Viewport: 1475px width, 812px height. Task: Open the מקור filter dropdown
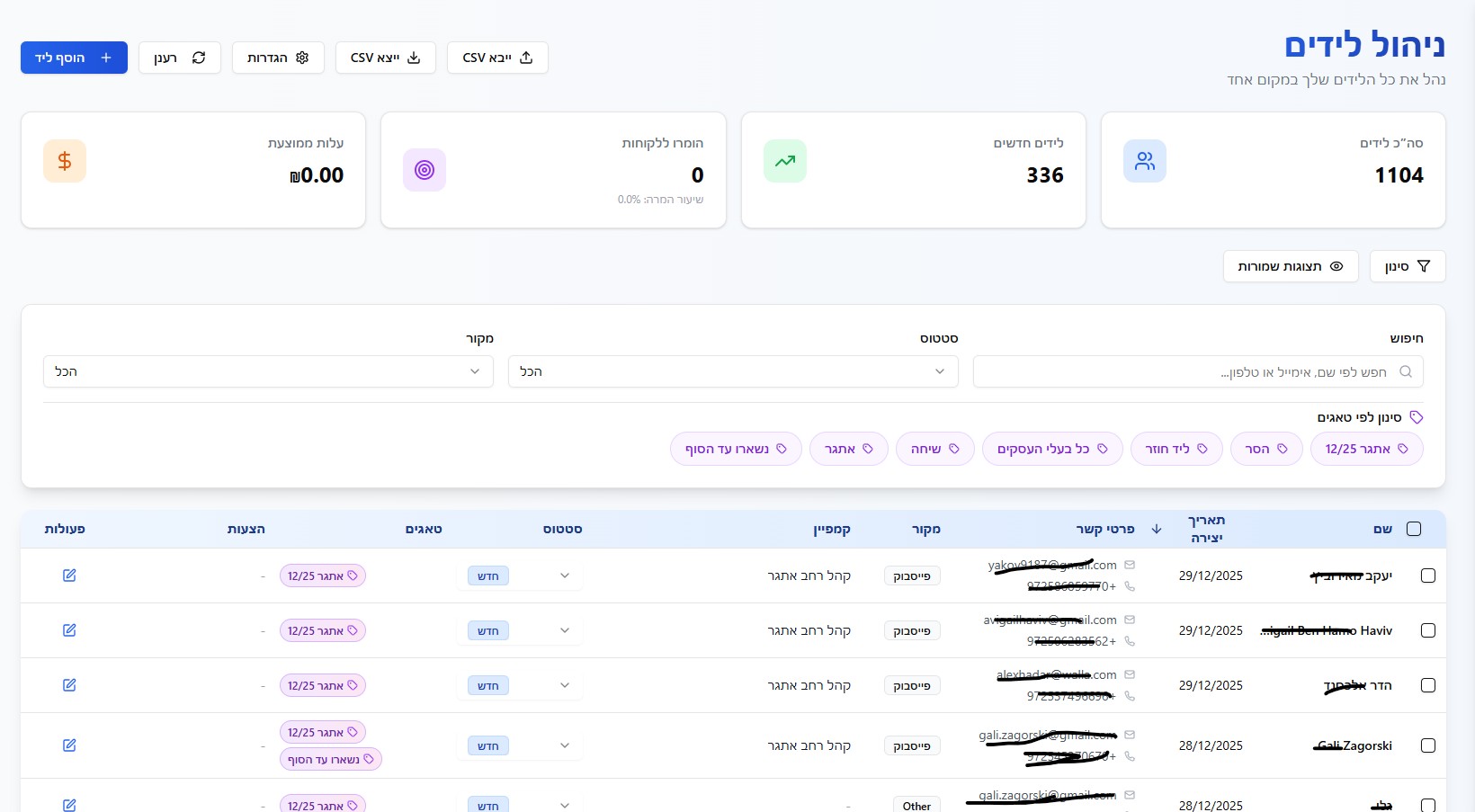pyautogui.click(x=268, y=371)
